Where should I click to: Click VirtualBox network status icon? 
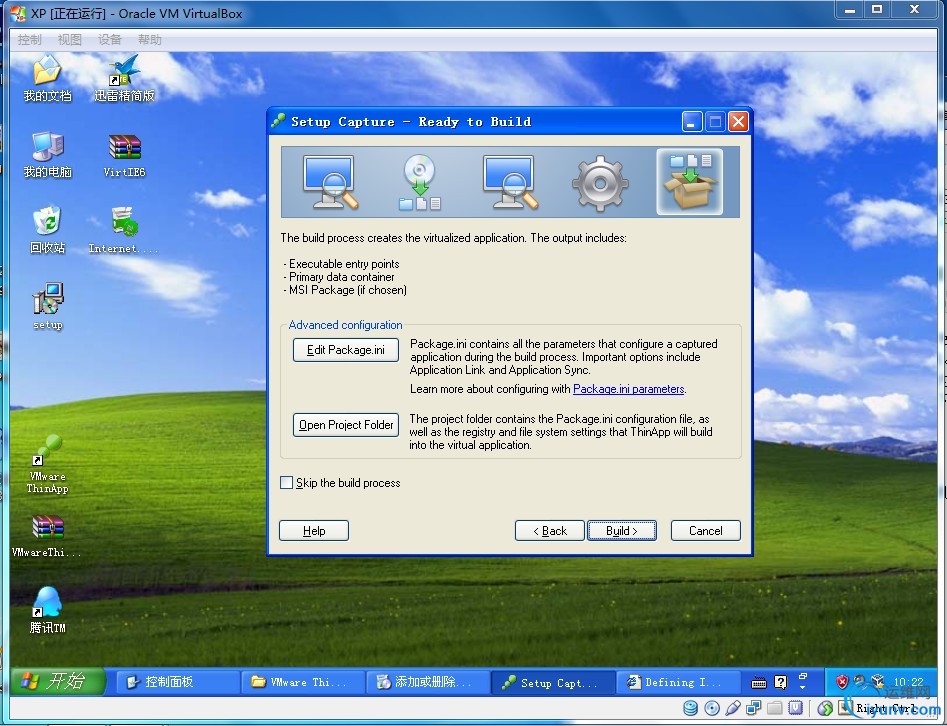tap(754, 708)
